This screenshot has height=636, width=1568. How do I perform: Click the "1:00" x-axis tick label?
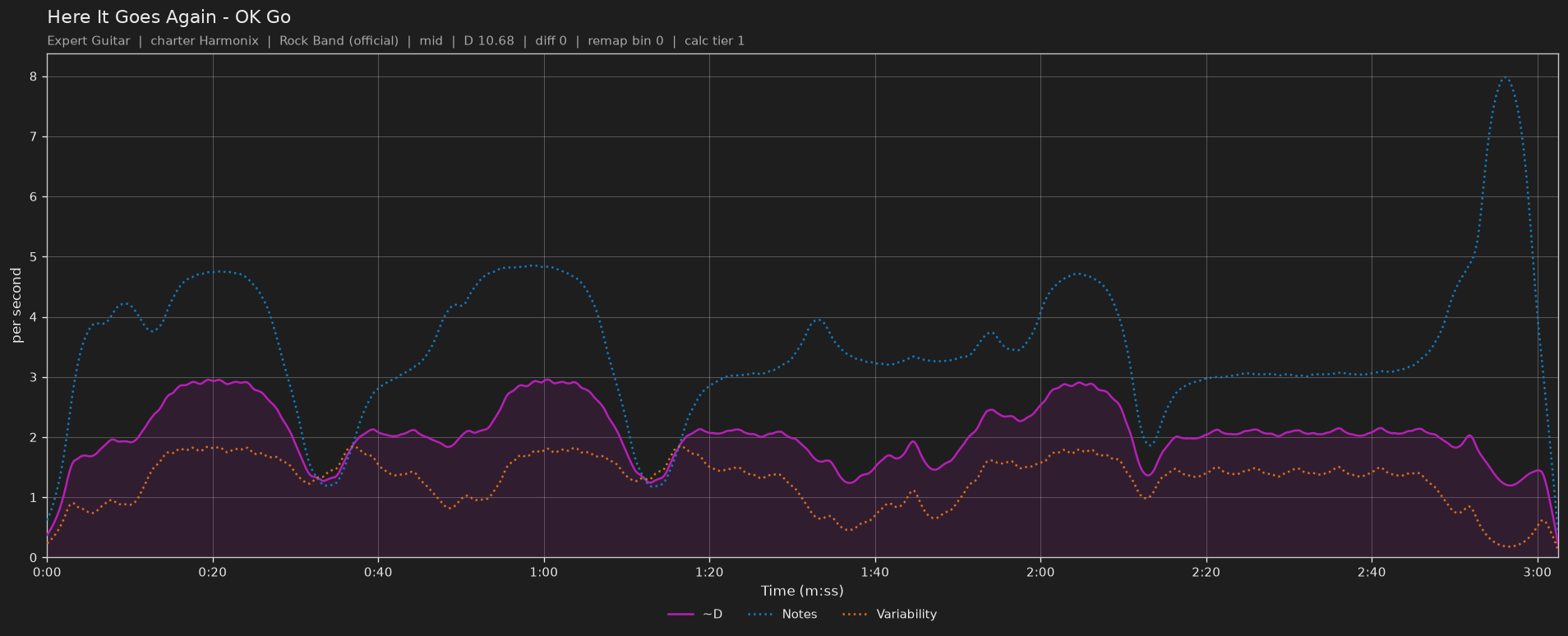pos(544,572)
